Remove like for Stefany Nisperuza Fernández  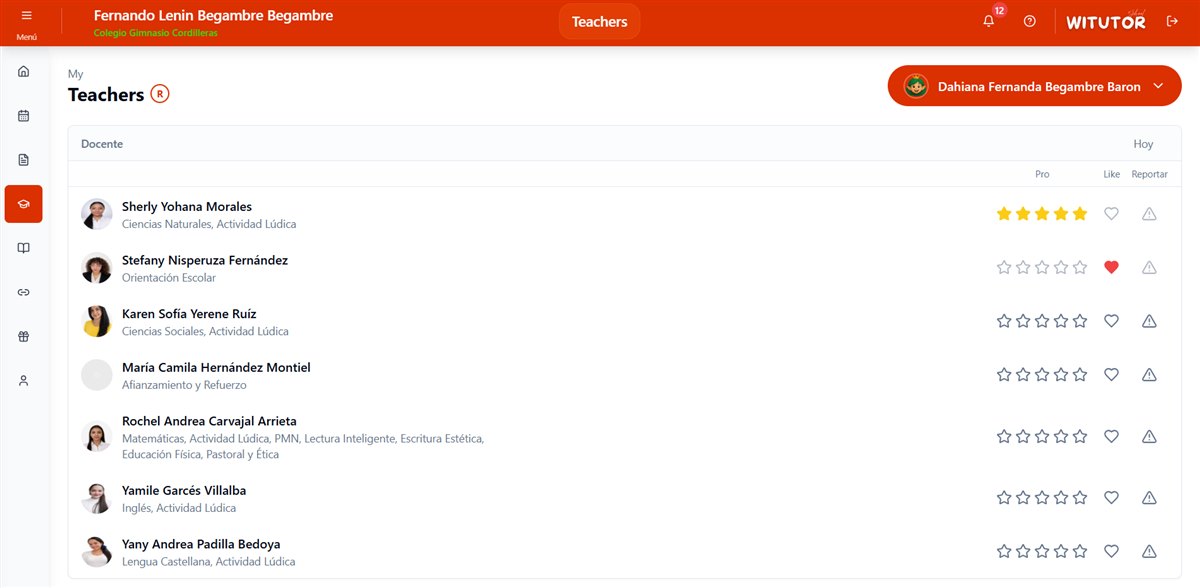point(1111,267)
